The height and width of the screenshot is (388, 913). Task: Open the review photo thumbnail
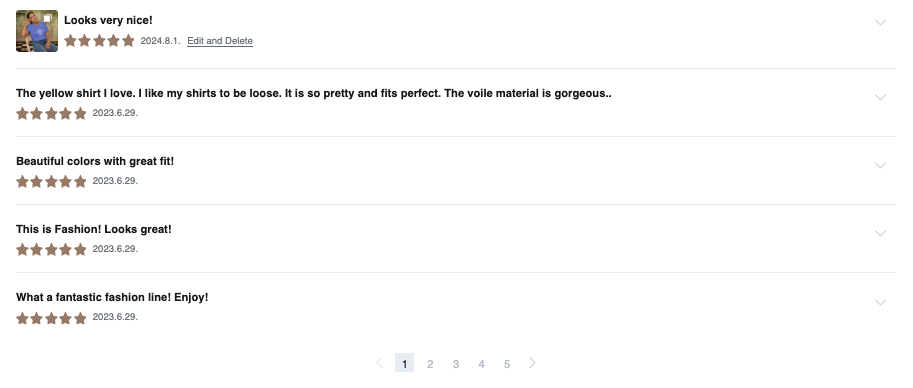tap(37, 31)
